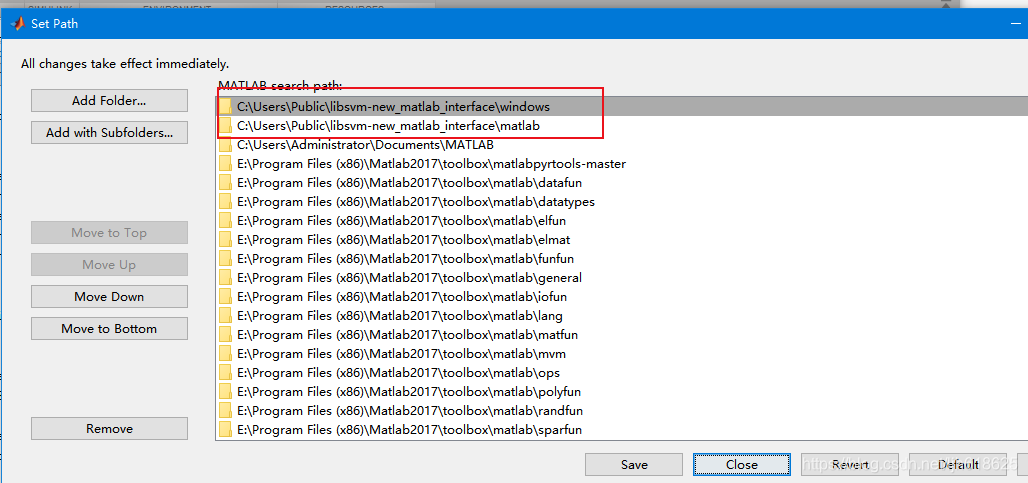The width and height of the screenshot is (1028, 483).
Task: Select toolbox\matlab\polyfun path entry
Action: [621, 391]
